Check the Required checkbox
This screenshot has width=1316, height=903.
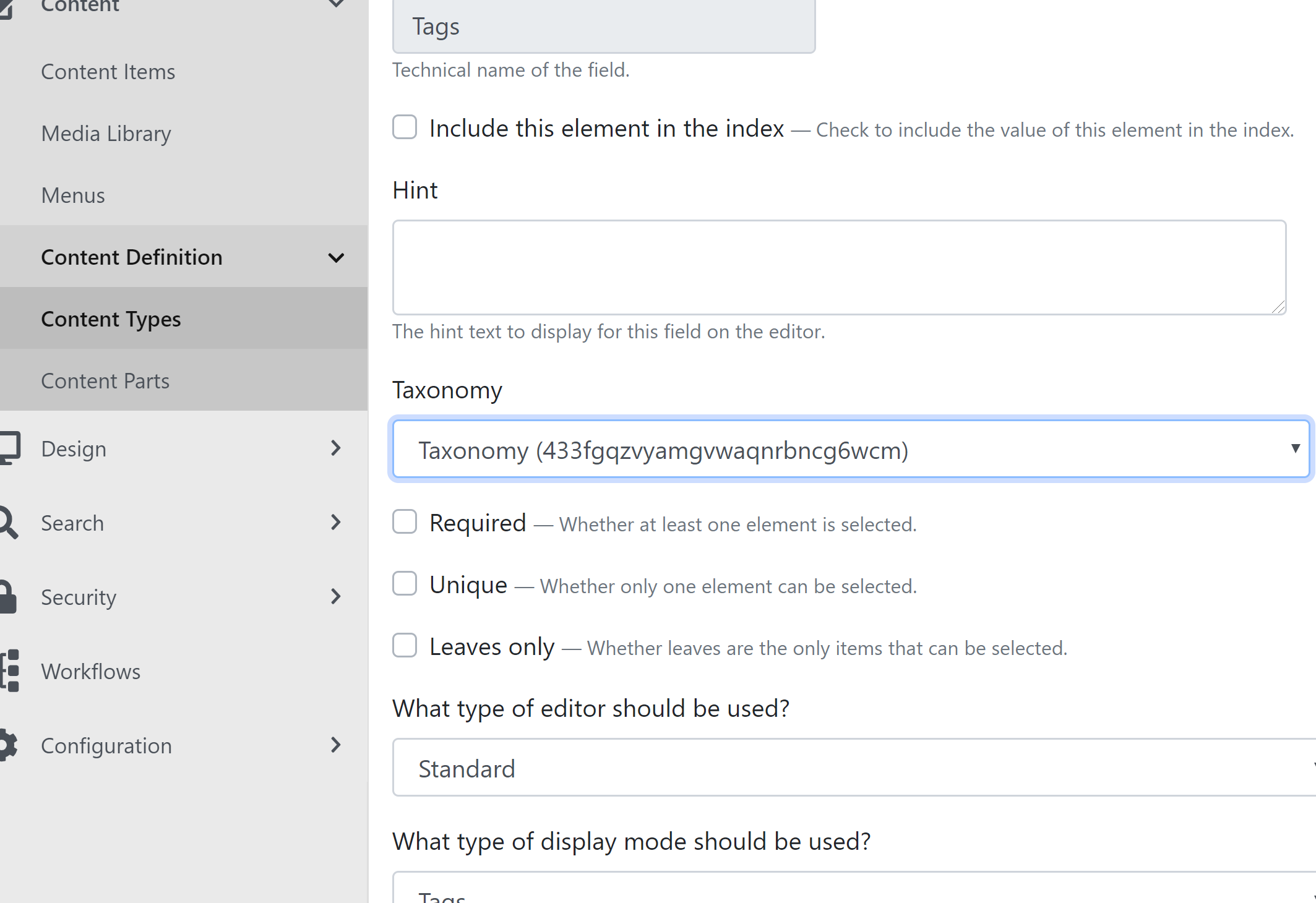[x=405, y=522]
